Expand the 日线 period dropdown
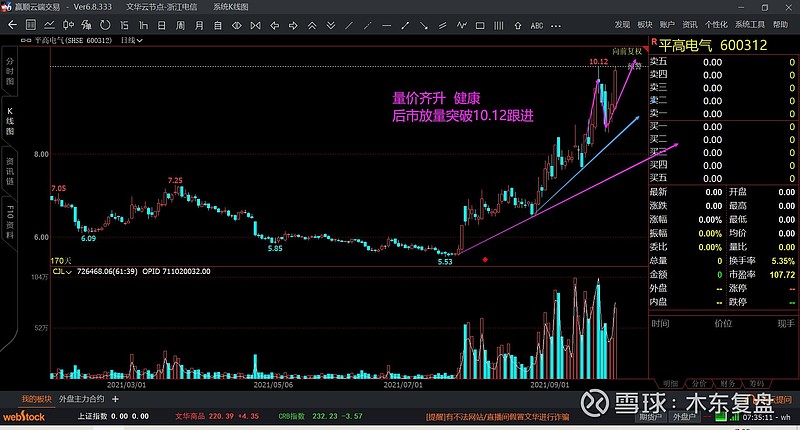 (x=132, y=40)
